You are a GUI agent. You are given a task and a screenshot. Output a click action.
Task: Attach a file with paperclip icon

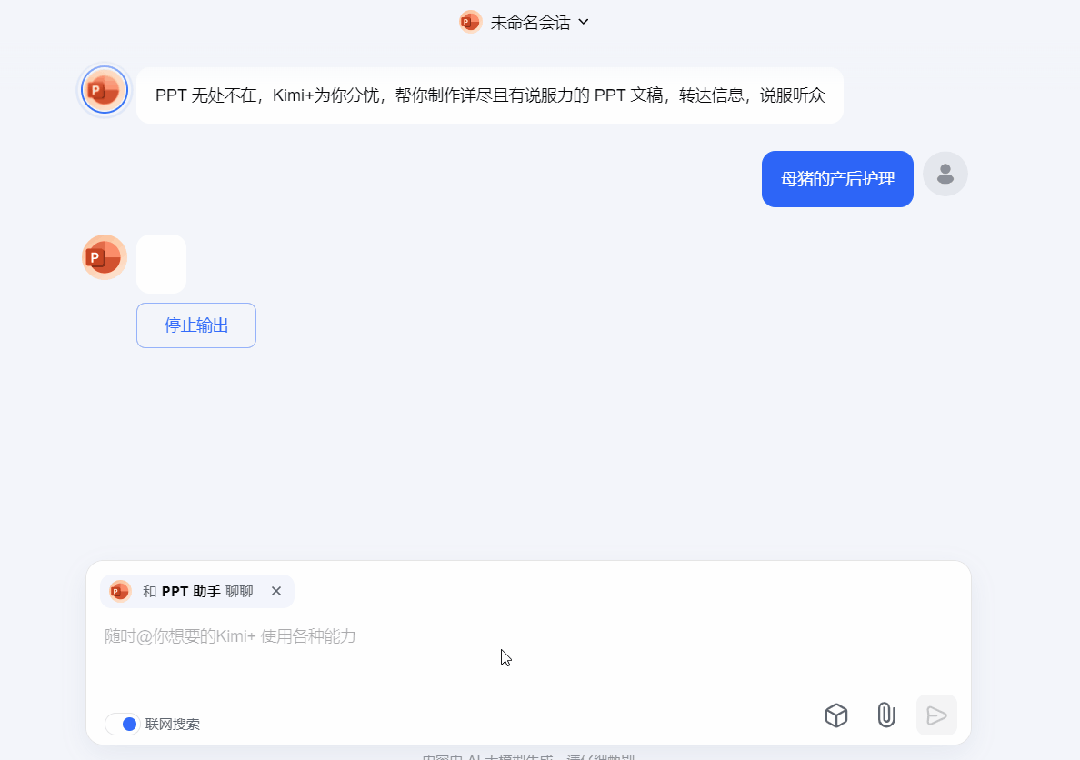[886, 715]
